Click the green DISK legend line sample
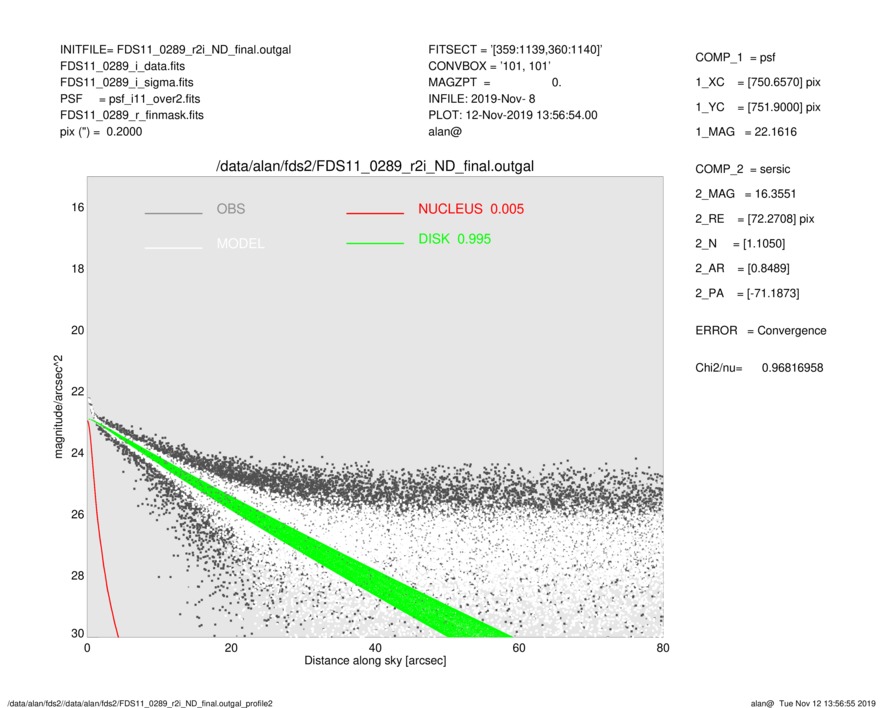The width and height of the screenshot is (885, 708). pyautogui.click(x=375, y=243)
